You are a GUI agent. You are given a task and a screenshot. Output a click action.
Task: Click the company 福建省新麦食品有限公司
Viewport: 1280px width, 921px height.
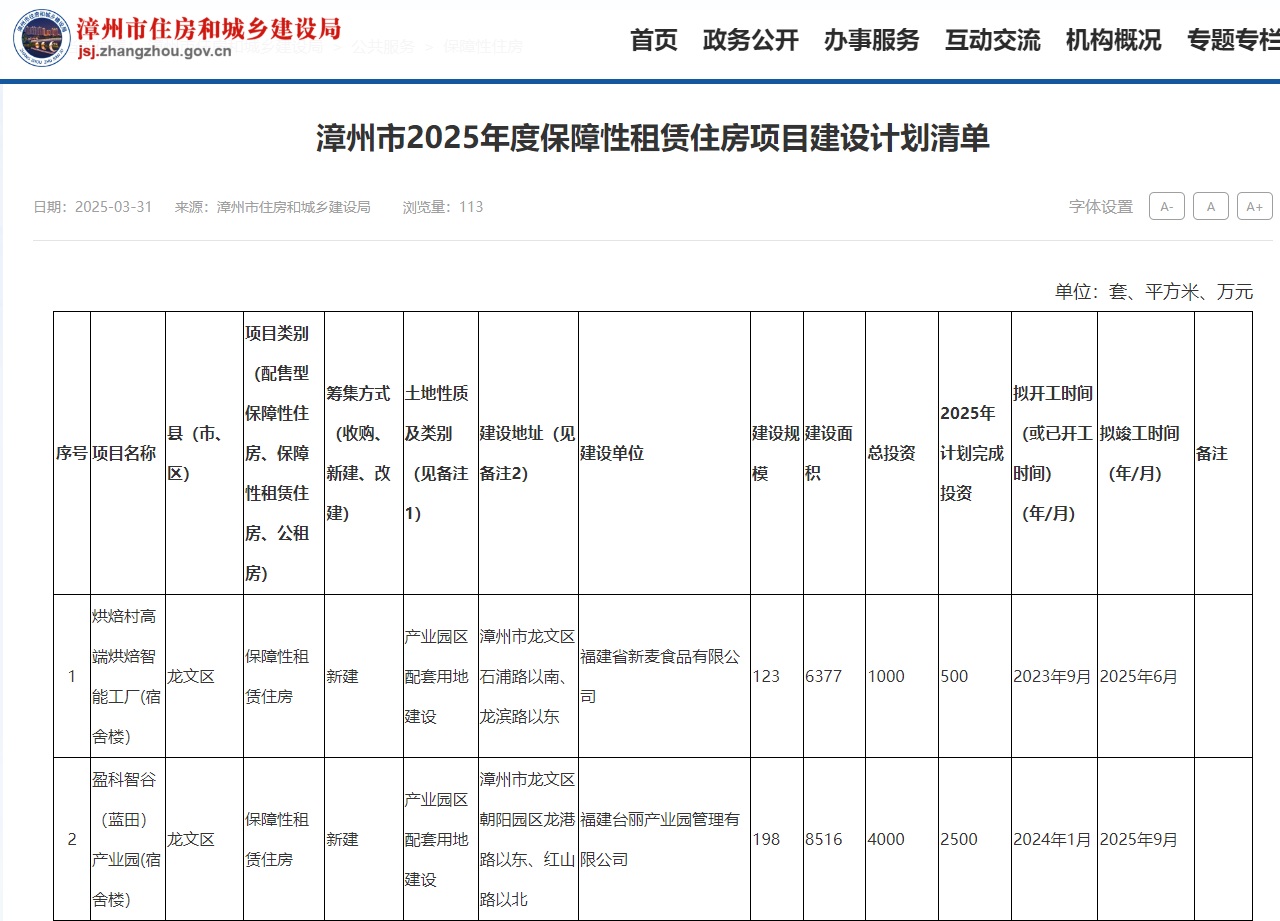pyautogui.click(x=661, y=676)
